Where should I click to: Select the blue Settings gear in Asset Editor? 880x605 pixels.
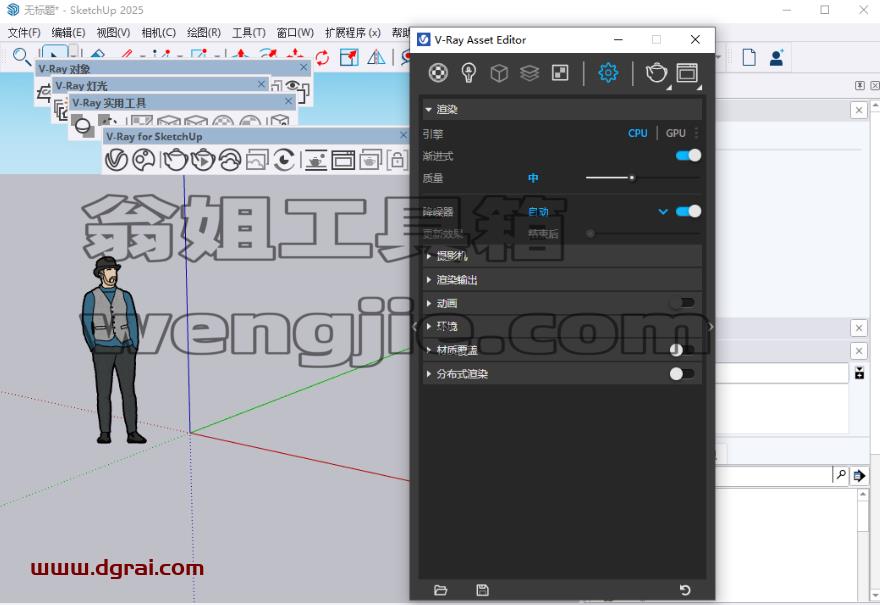[x=608, y=73]
